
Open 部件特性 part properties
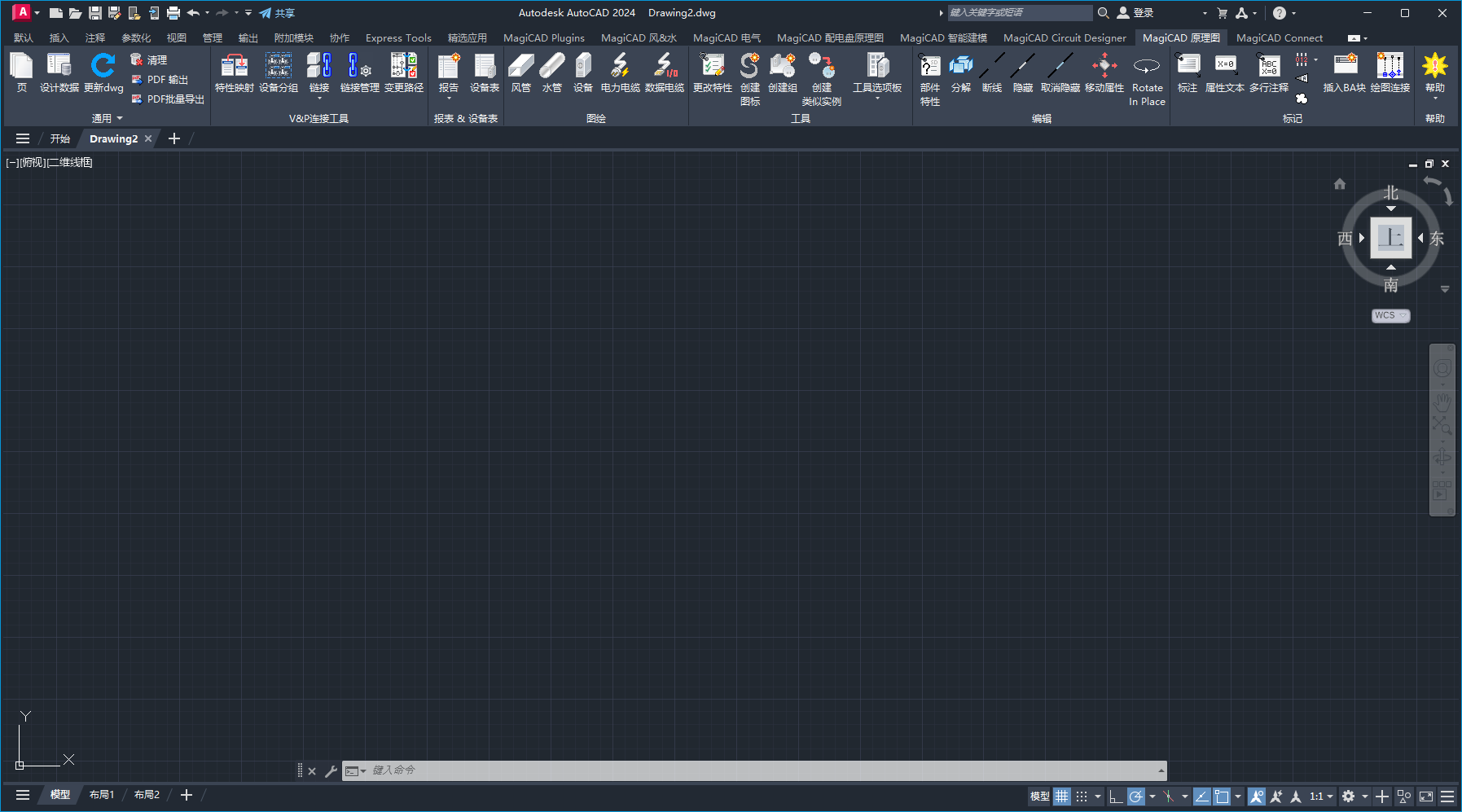coord(930,79)
